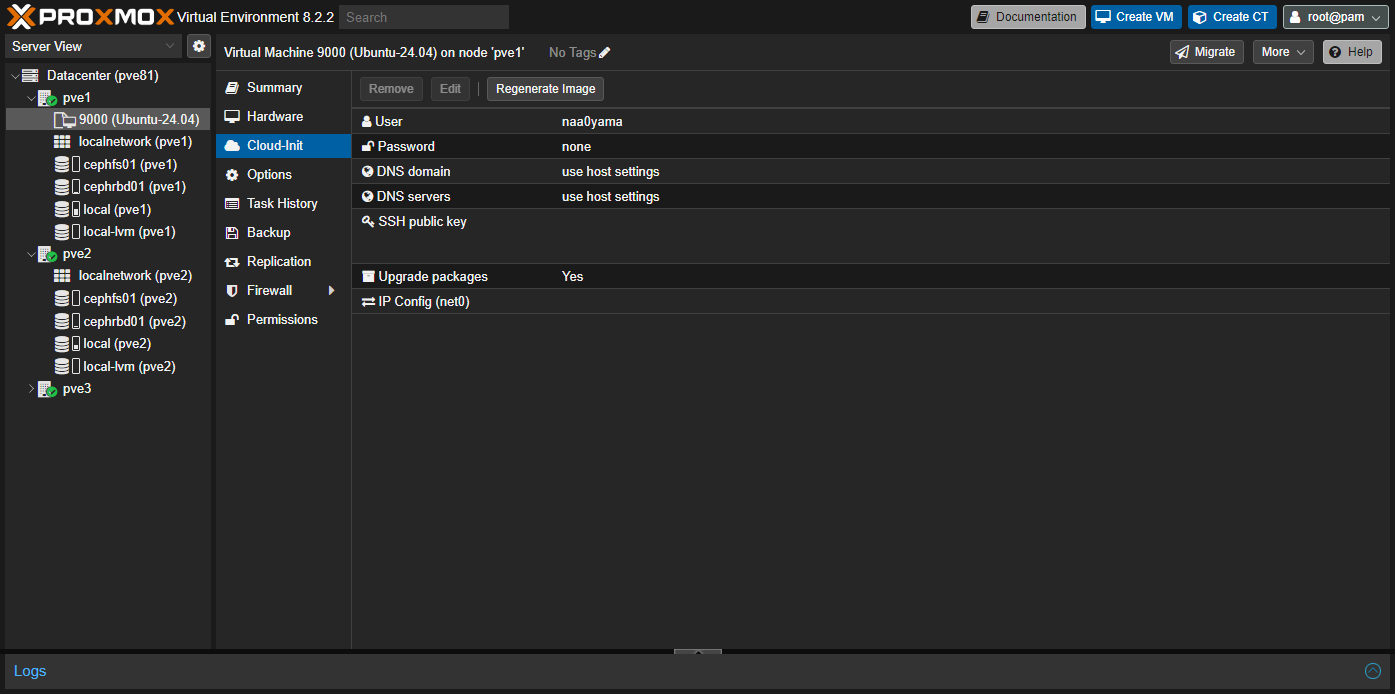Click the Logs panel title
Screen dimensions: 1395x694
30,671
